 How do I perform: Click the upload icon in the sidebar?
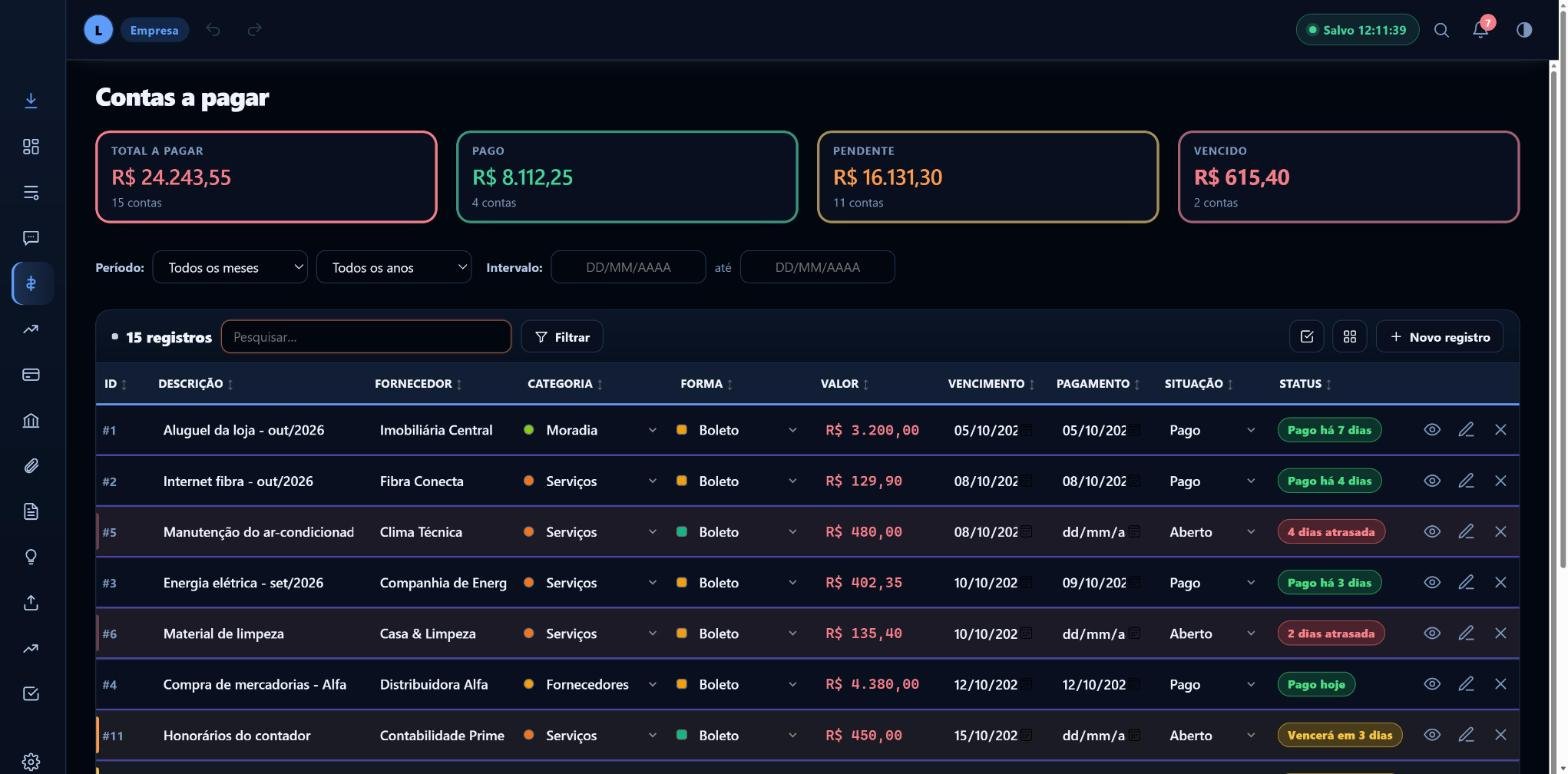click(x=31, y=603)
